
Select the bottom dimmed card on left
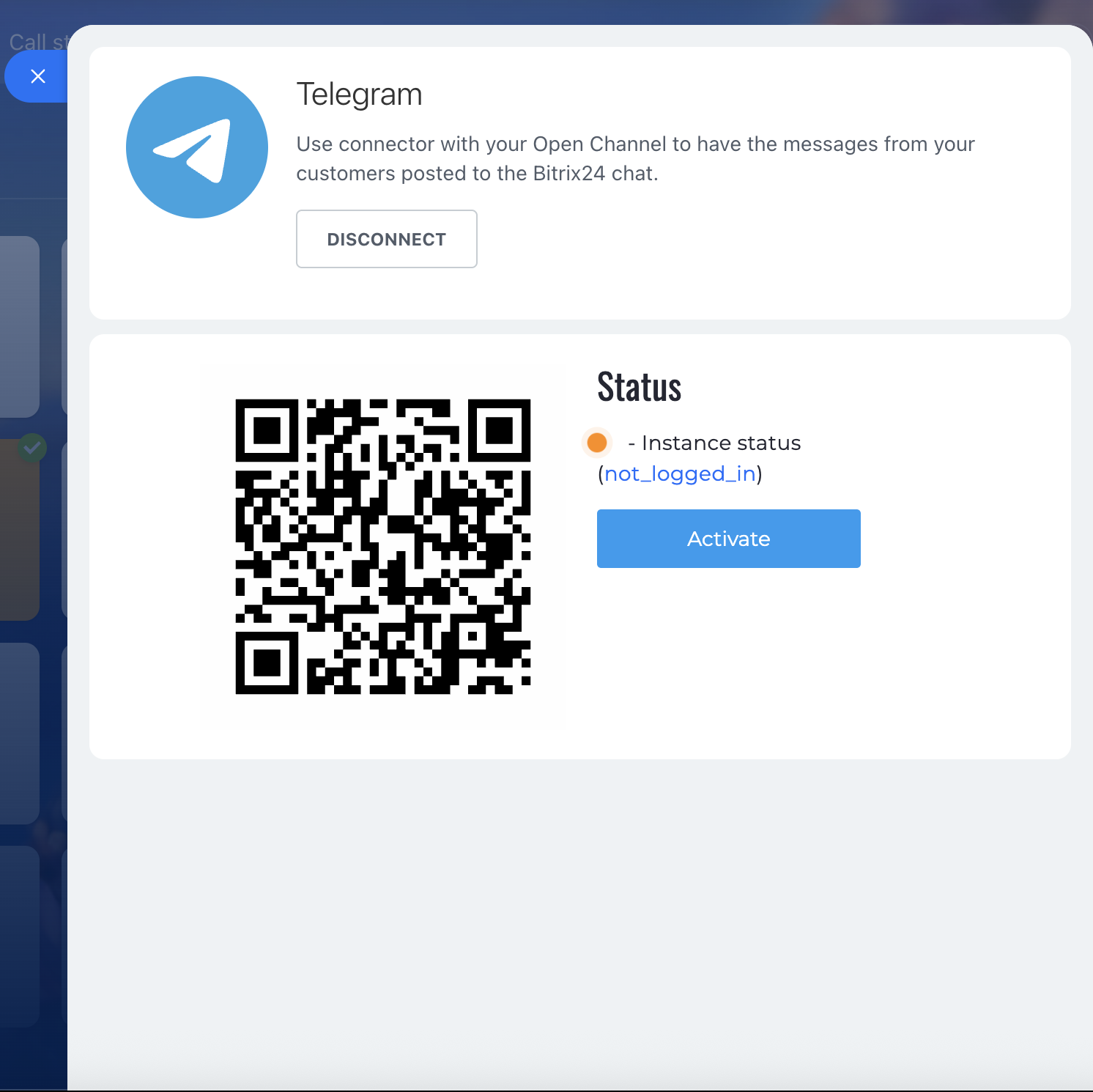(19, 936)
